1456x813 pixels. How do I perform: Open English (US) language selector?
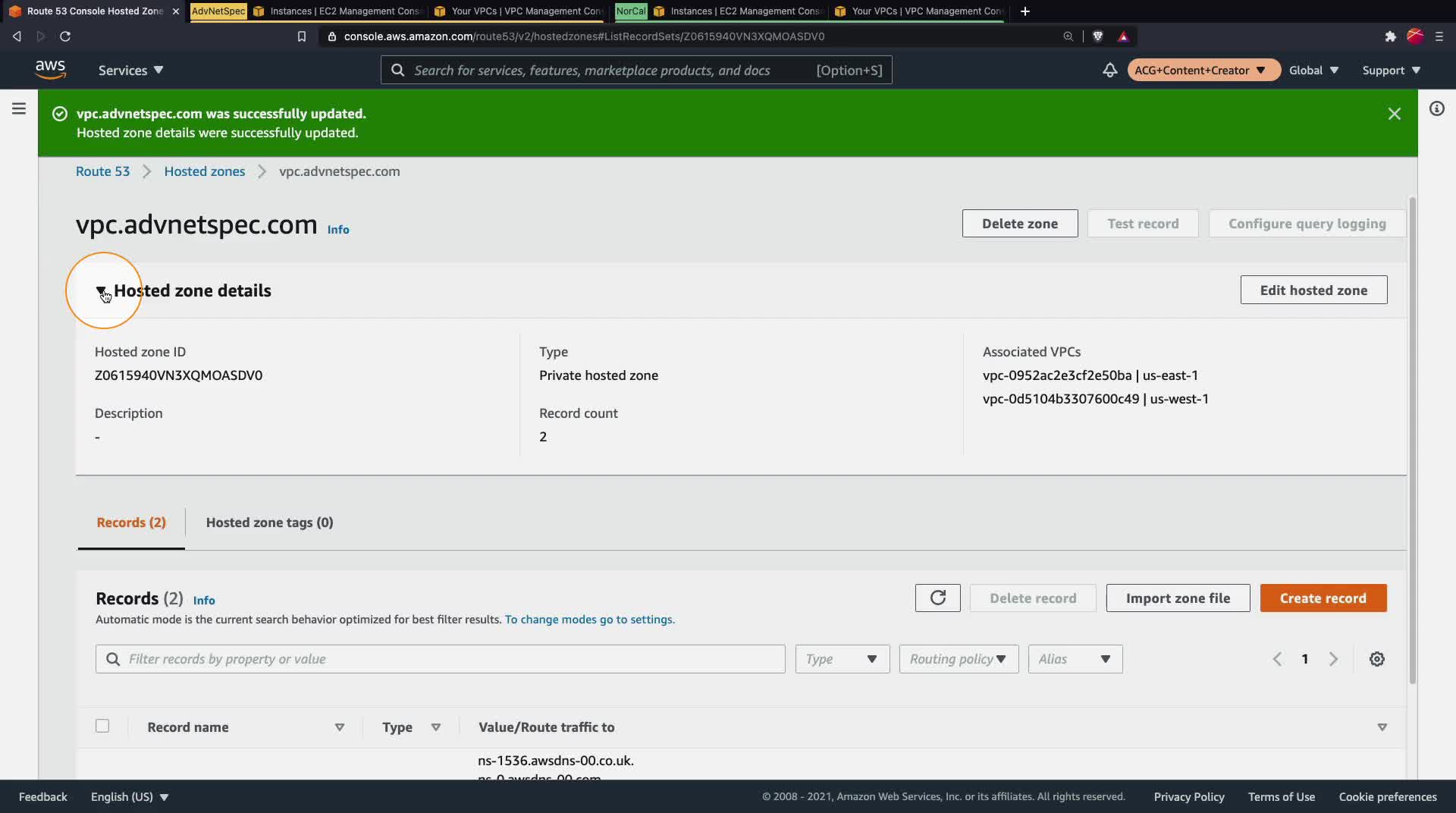pos(130,796)
